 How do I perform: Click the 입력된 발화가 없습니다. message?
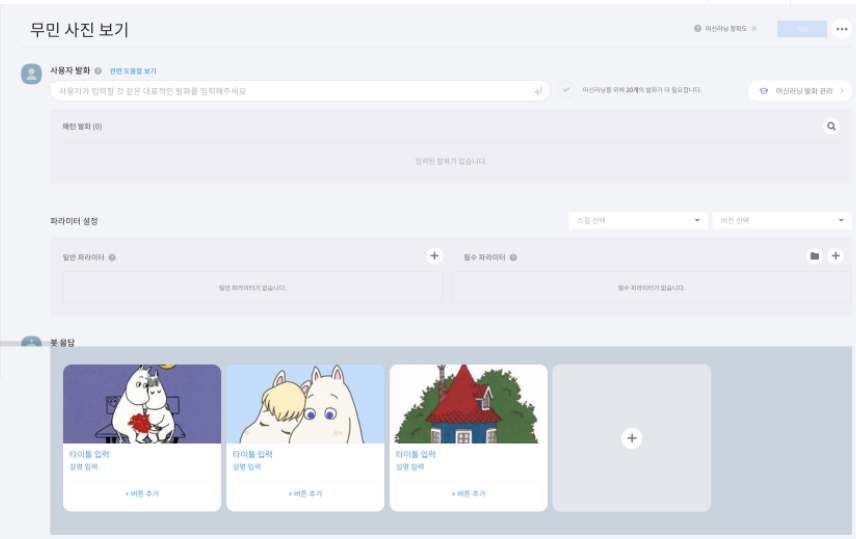tap(451, 161)
